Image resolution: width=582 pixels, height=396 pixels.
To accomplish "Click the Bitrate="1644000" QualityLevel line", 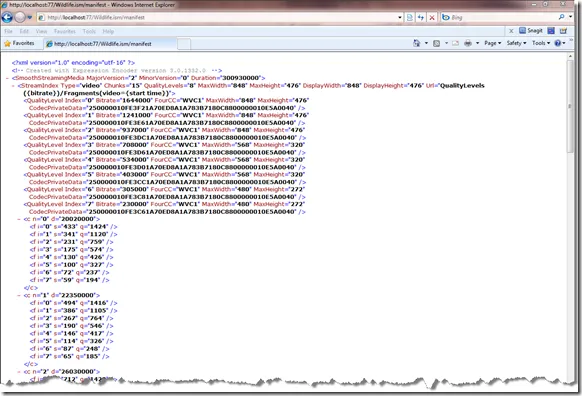I will pyautogui.click(x=166, y=101).
